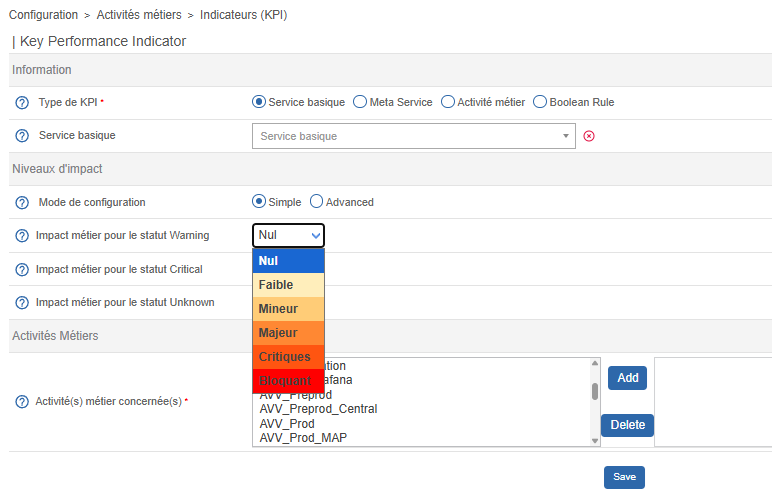This screenshot has width=772, height=496.
Task: Click help icon for Activité(s) métier concernée(s)
Action: [22, 401]
